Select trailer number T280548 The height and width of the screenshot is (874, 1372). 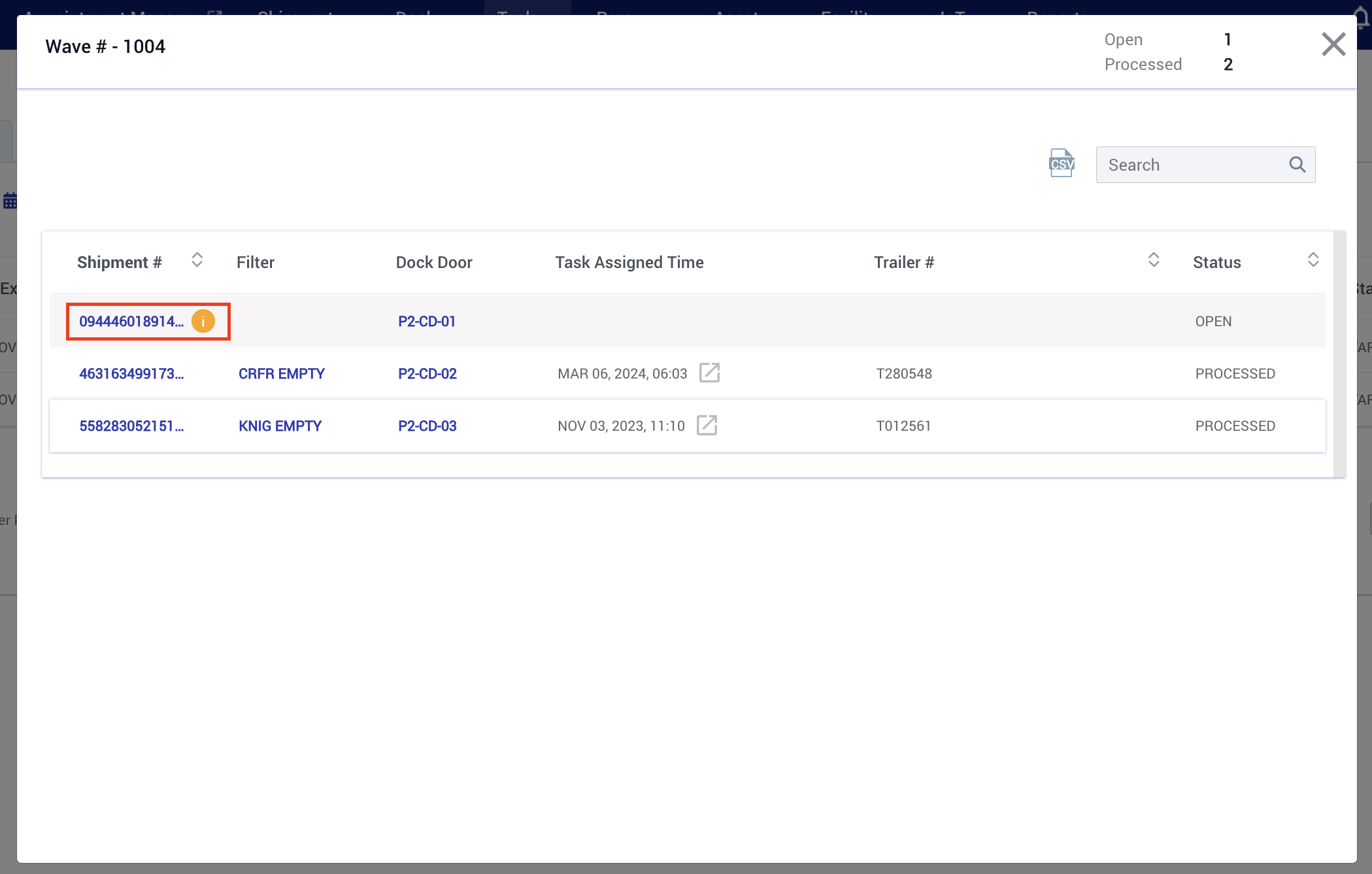coord(904,373)
